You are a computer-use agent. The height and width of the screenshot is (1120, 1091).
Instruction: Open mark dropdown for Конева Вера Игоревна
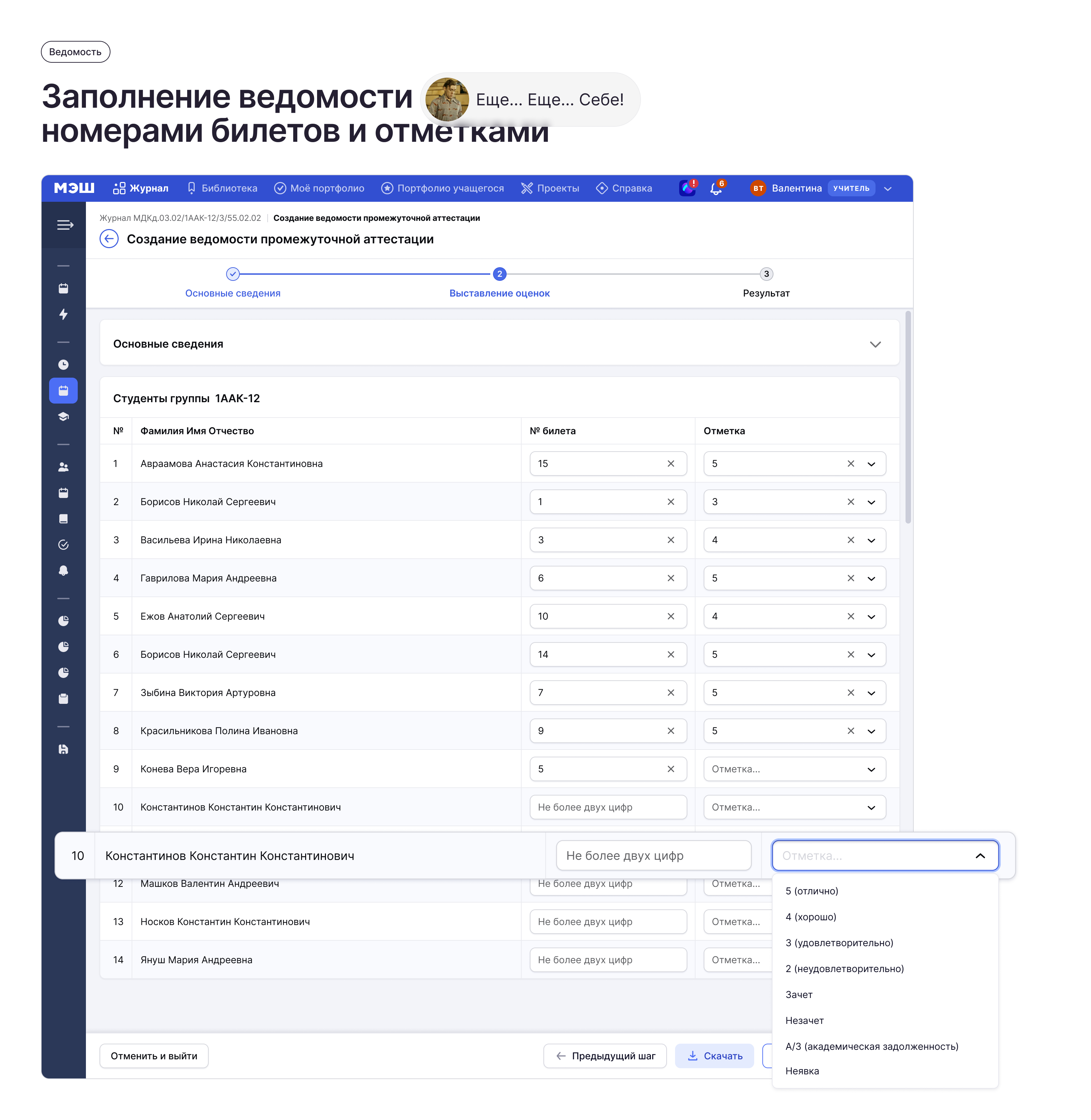pos(871,769)
